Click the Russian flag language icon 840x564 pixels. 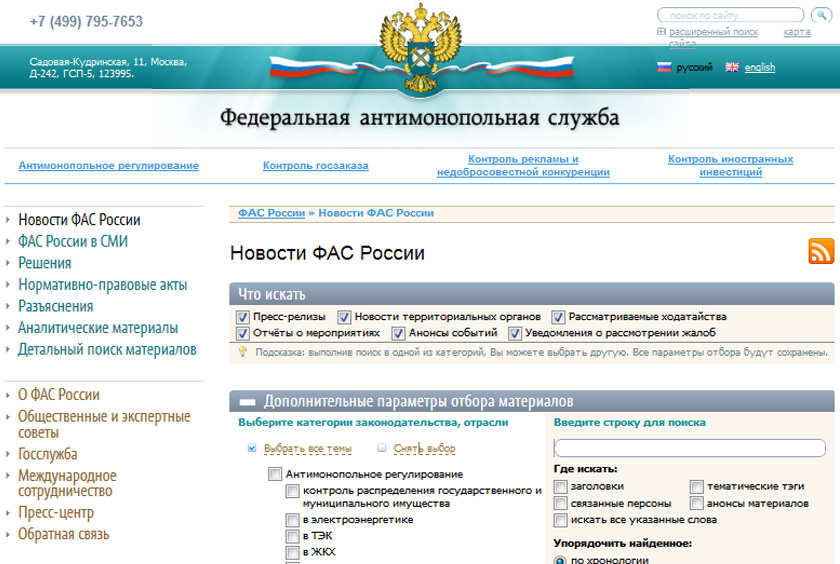[x=664, y=67]
